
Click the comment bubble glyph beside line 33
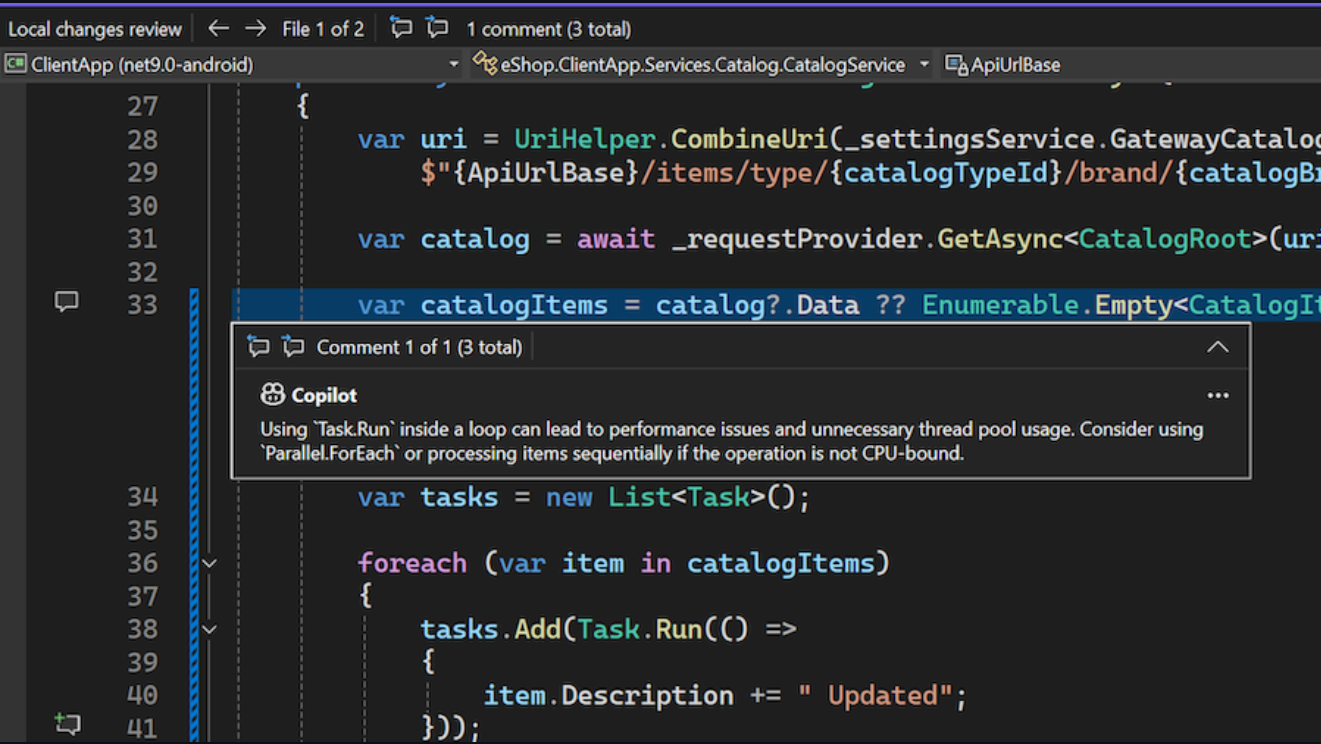click(67, 302)
